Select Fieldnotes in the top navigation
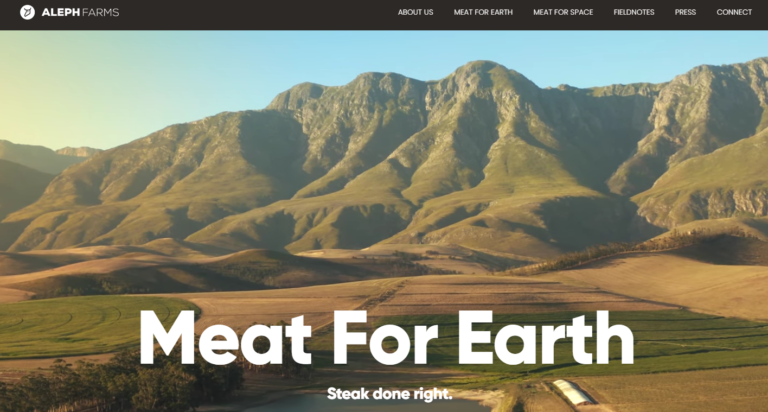 tap(634, 12)
